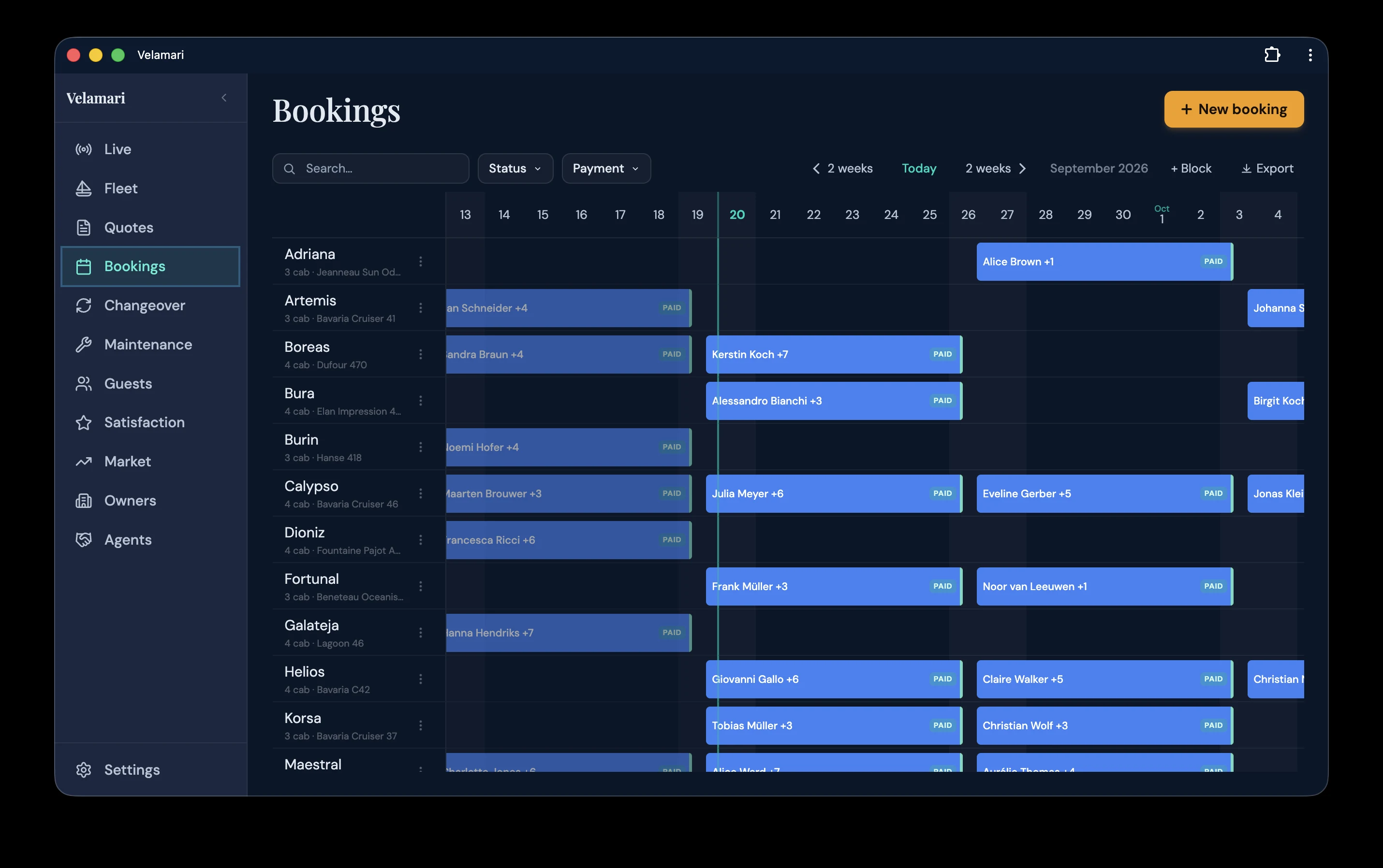The height and width of the screenshot is (868, 1383).
Task: Select the Giovanni Gallo +6 booking
Action: [834, 679]
